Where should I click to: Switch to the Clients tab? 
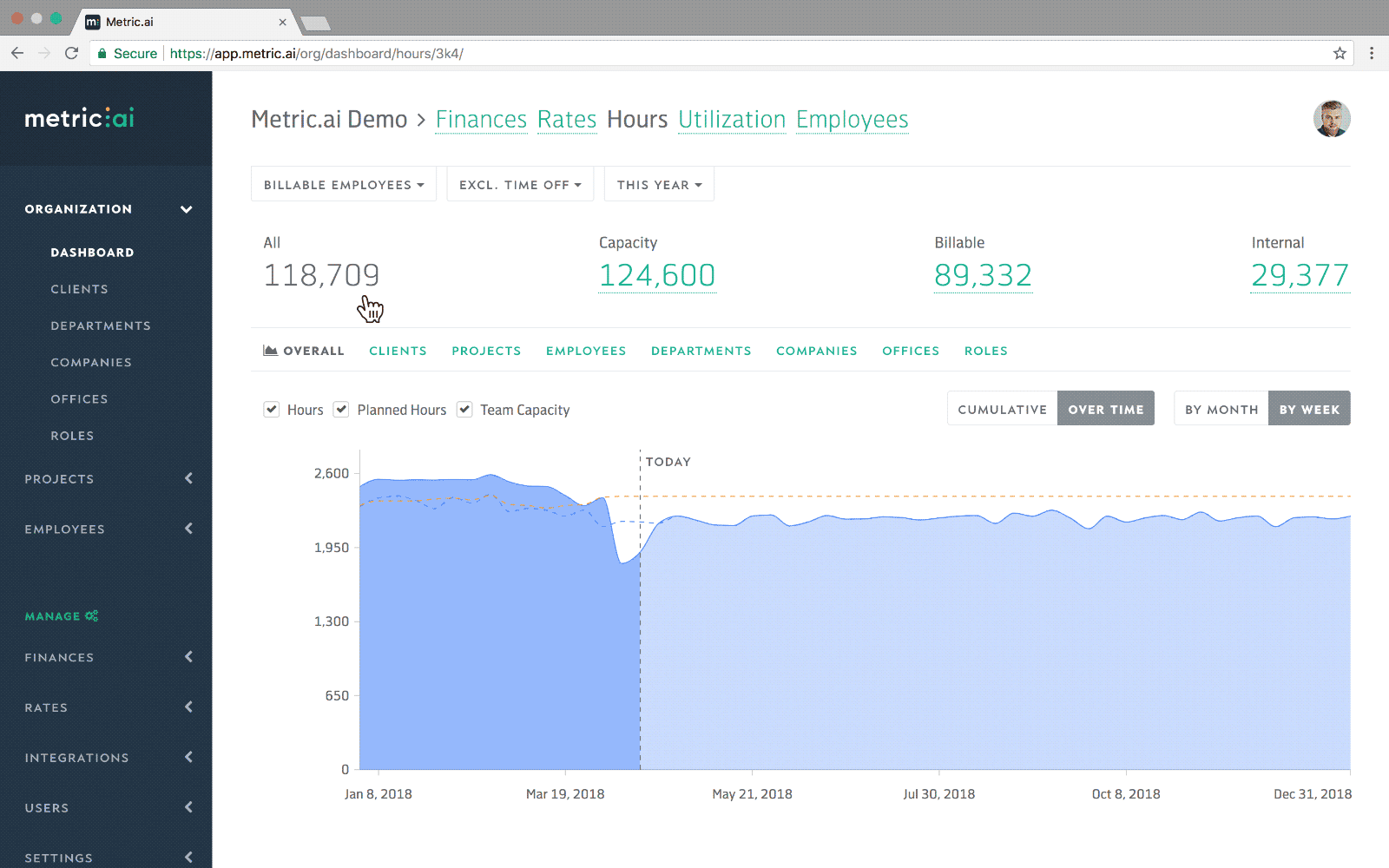[x=398, y=351]
